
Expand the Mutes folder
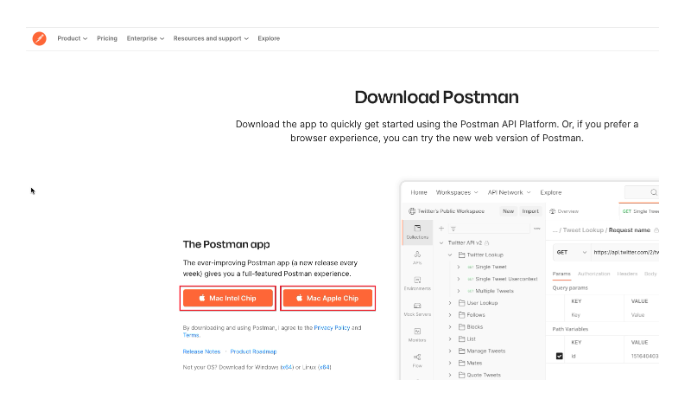coord(450,363)
